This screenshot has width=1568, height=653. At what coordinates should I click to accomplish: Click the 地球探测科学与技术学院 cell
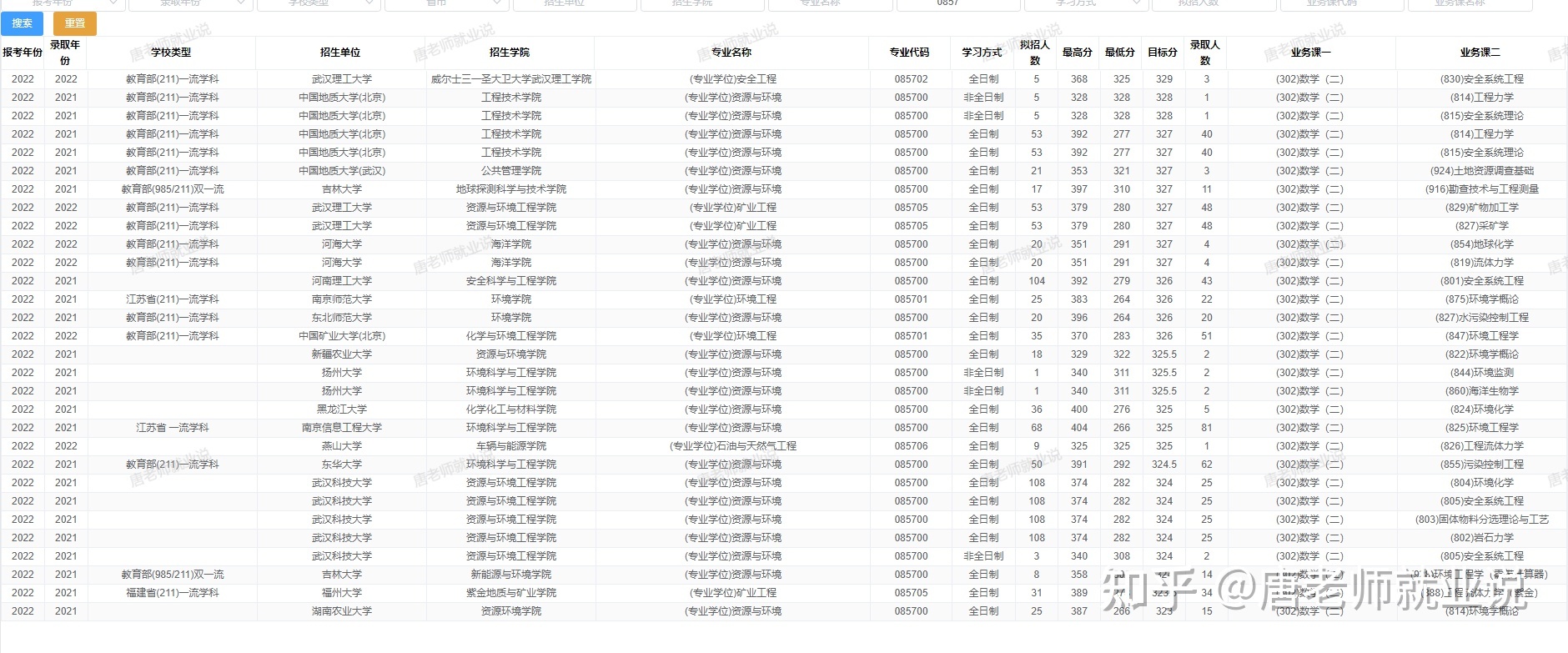pyautogui.click(x=511, y=189)
